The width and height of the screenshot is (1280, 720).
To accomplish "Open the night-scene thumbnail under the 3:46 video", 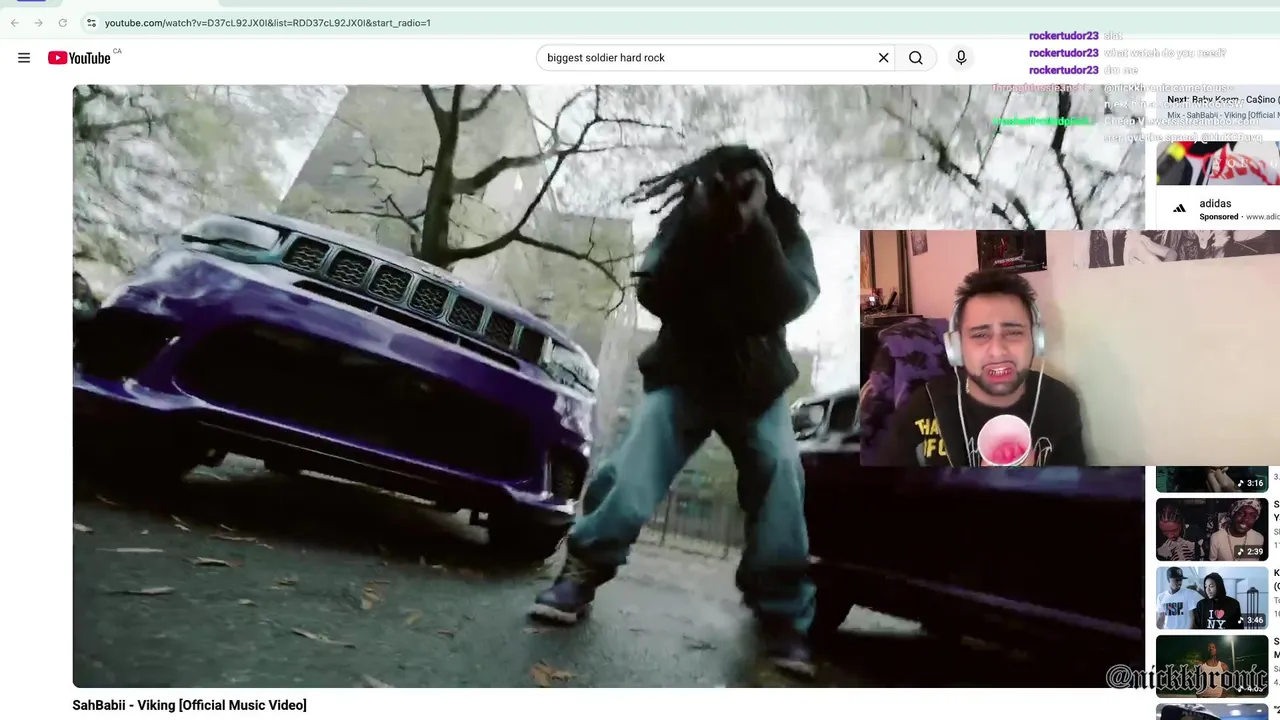I will (x=1212, y=665).
